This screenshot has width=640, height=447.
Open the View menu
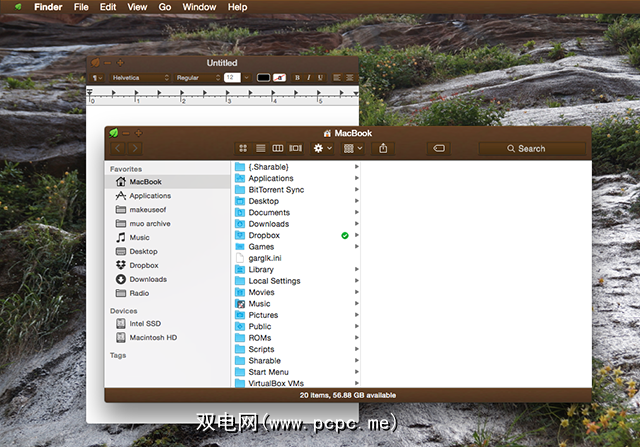click(137, 7)
